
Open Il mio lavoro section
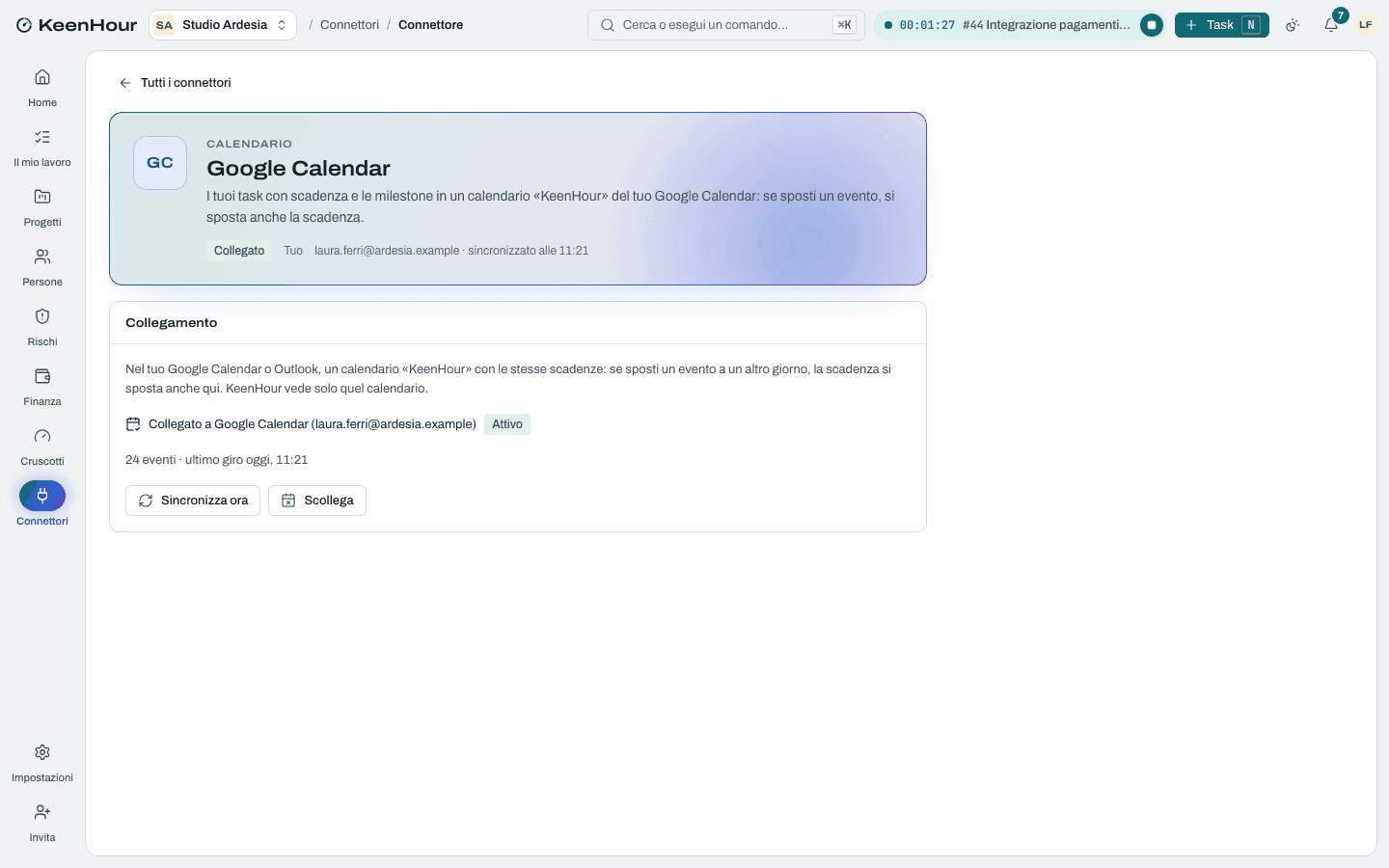click(x=42, y=148)
